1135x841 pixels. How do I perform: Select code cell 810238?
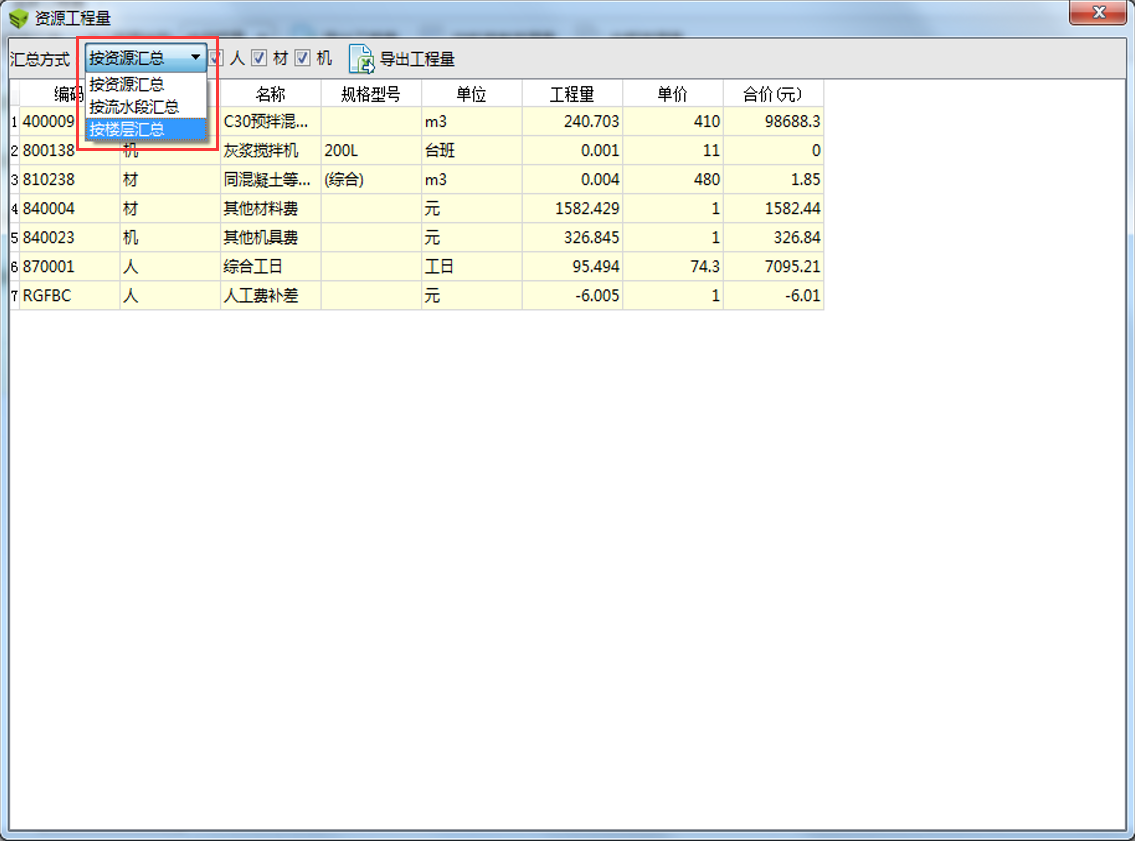[x=69, y=179]
